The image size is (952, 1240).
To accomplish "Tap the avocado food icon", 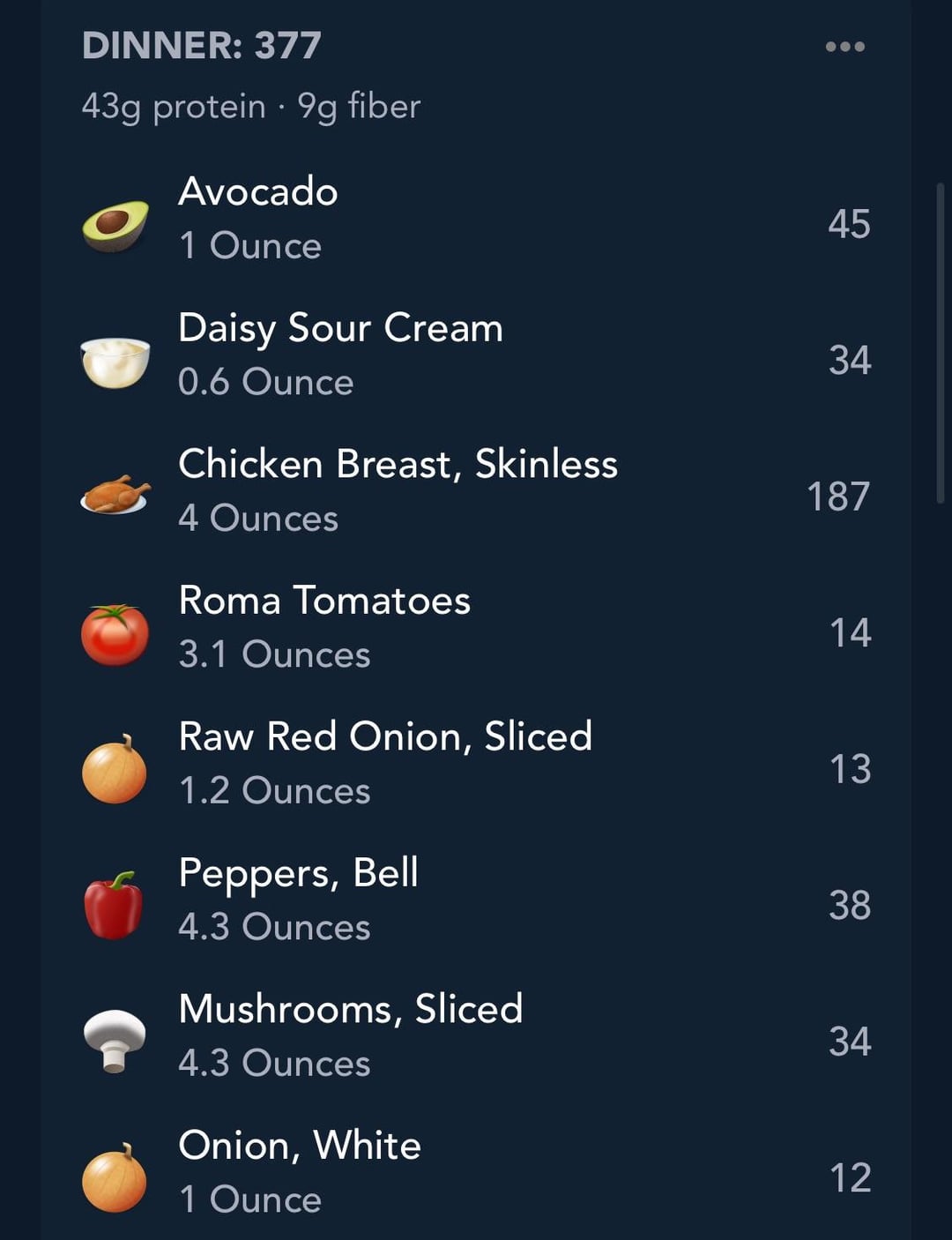I will (115, 225).
